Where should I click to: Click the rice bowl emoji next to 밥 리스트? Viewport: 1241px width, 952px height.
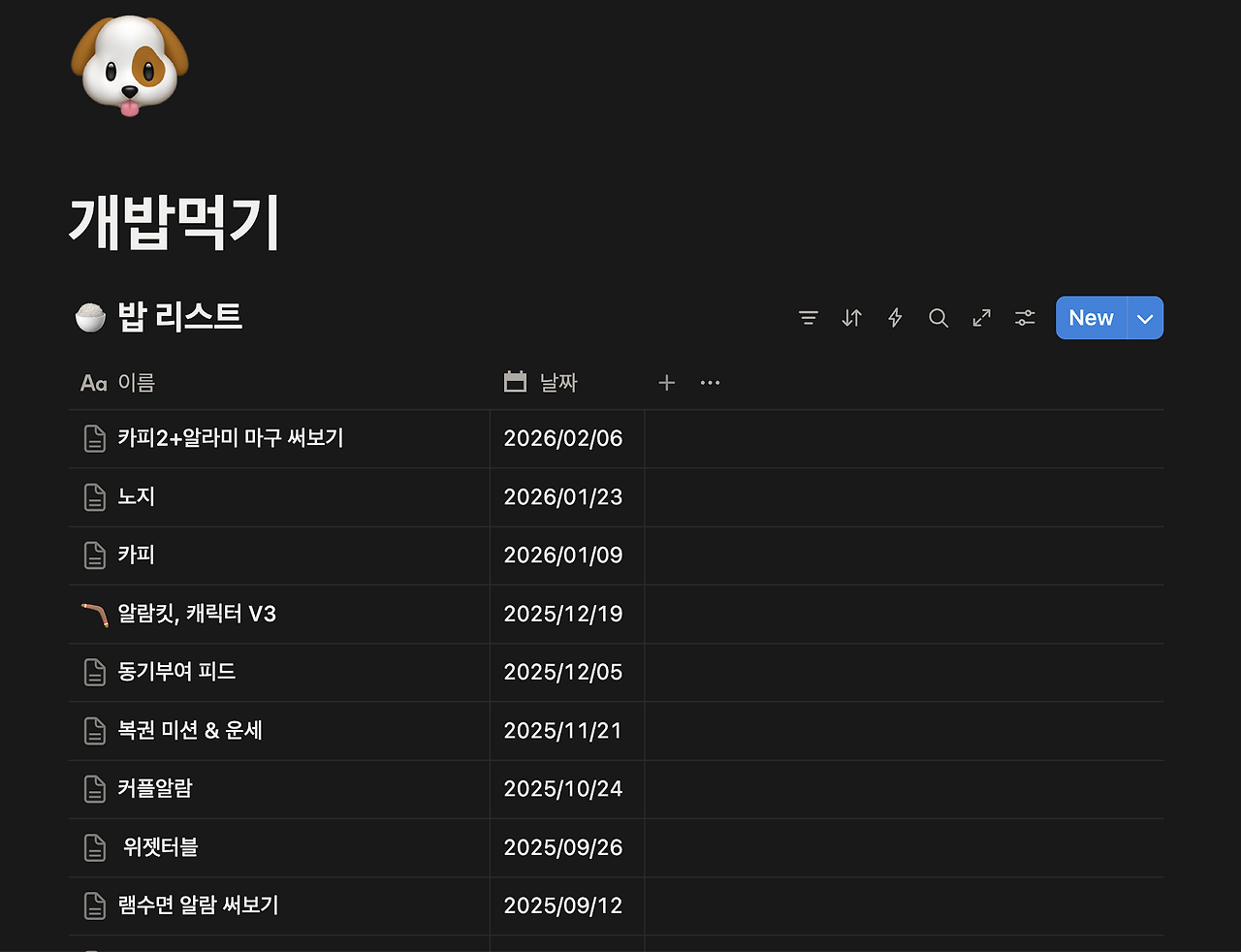tap(90, 314)
